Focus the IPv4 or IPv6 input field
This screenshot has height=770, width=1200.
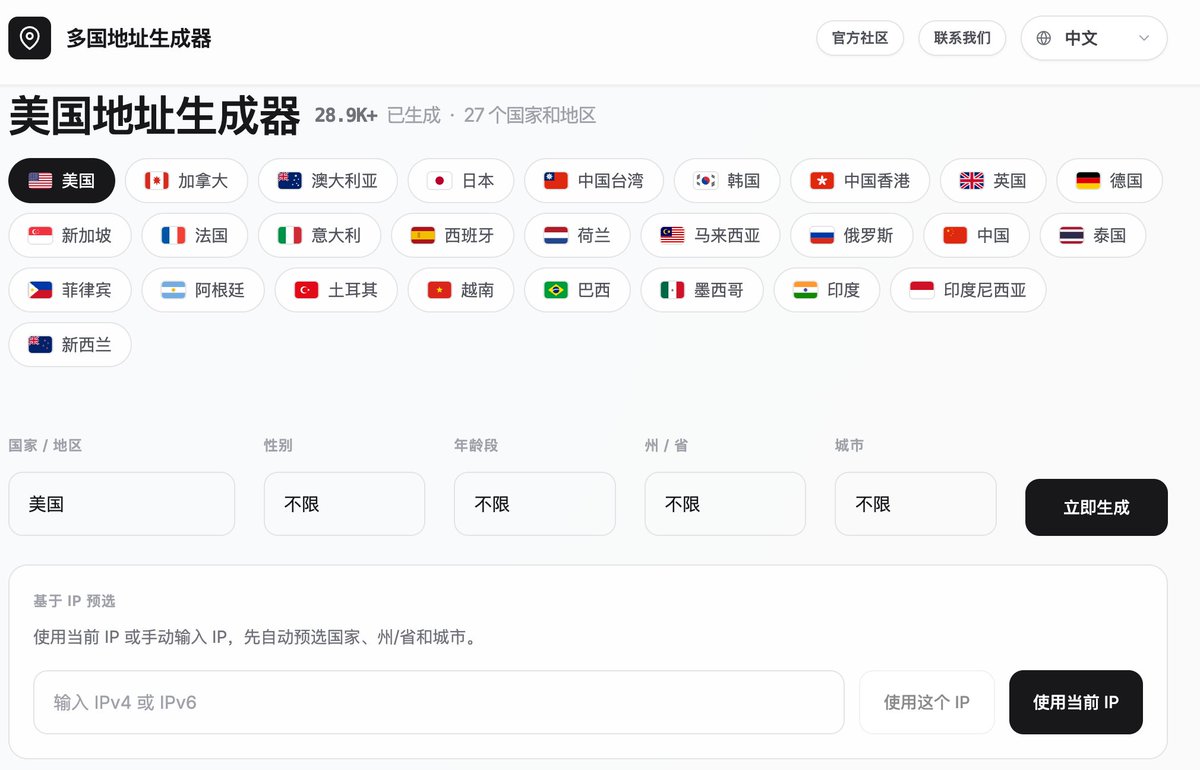coord(439,702)
